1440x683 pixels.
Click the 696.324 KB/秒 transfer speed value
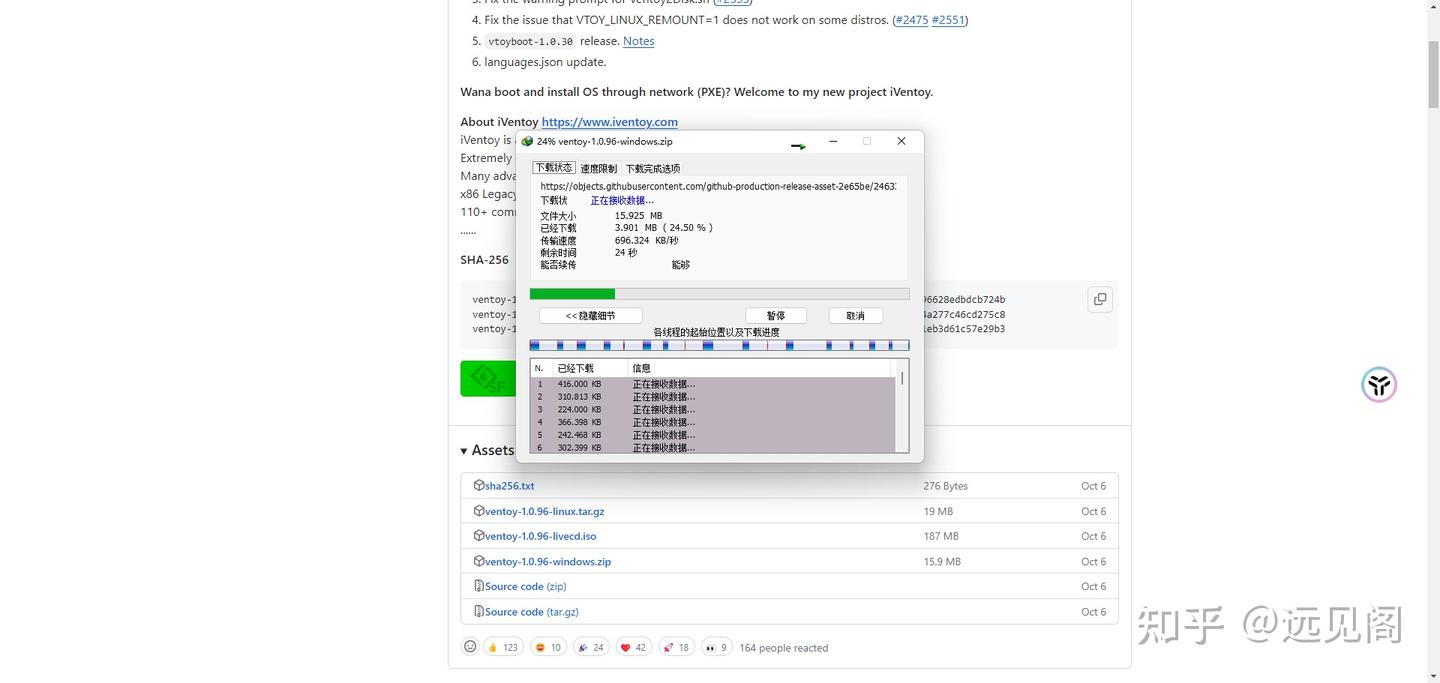(x=646, y=240)
